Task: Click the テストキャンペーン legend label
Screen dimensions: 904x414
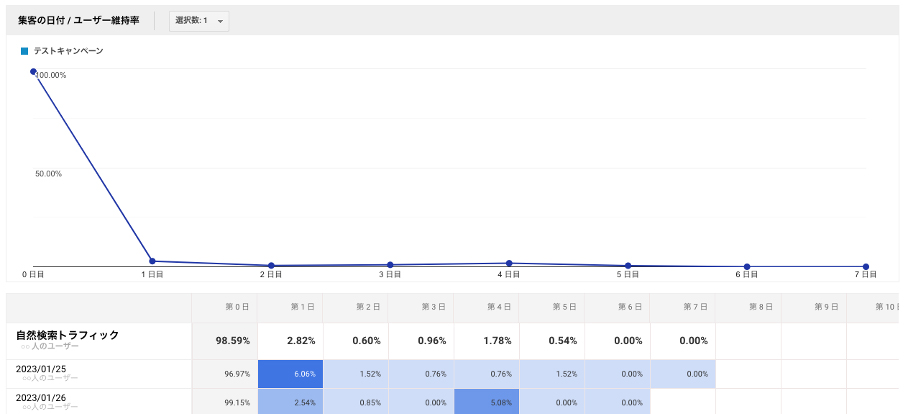Action: tap(68, 50)
